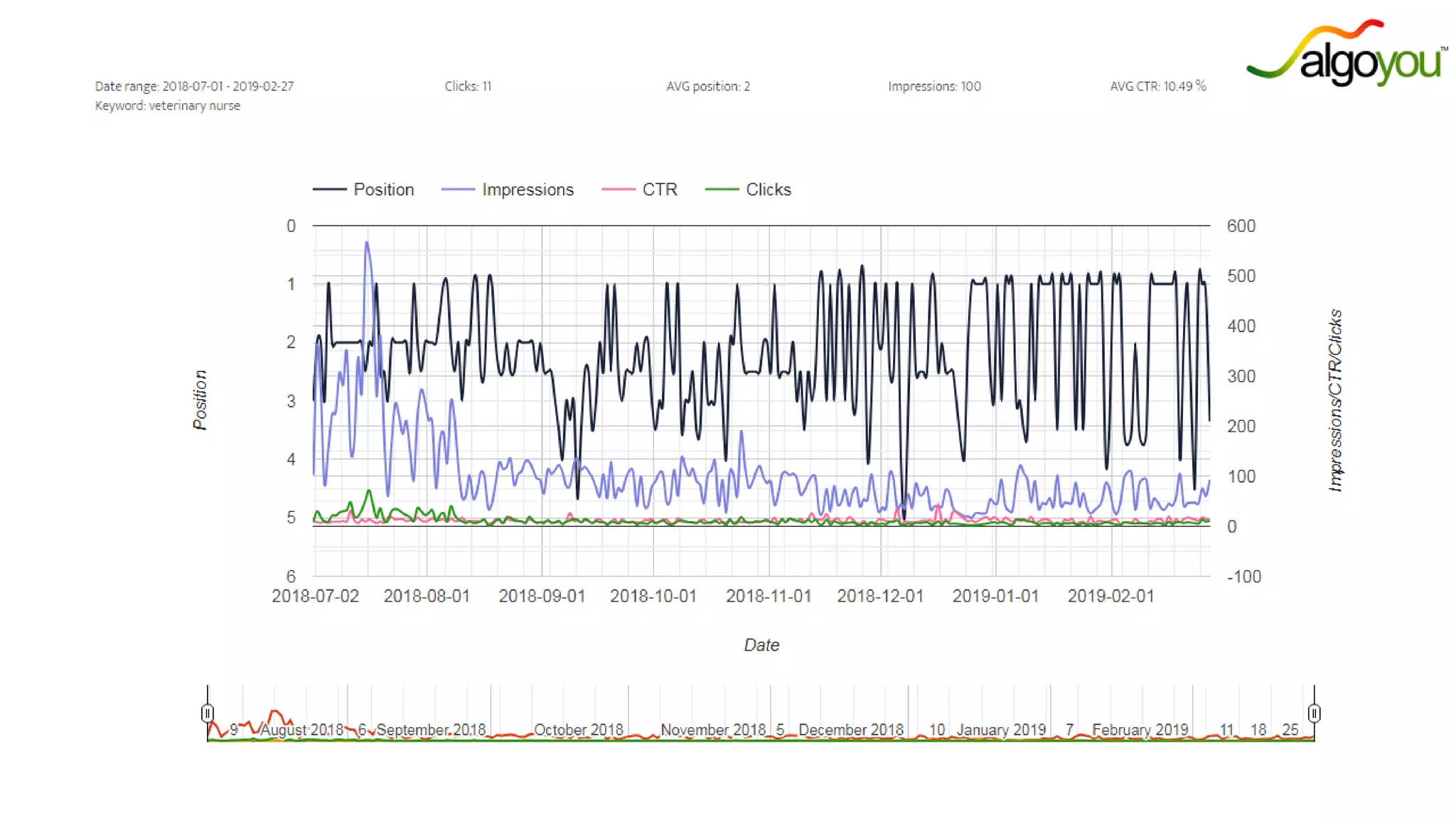Image resolution: width=1456 pixels, height=819 pixels.
Task: Click the Date range text in the header
Action: pyautogui.click(x=194, y=86)
